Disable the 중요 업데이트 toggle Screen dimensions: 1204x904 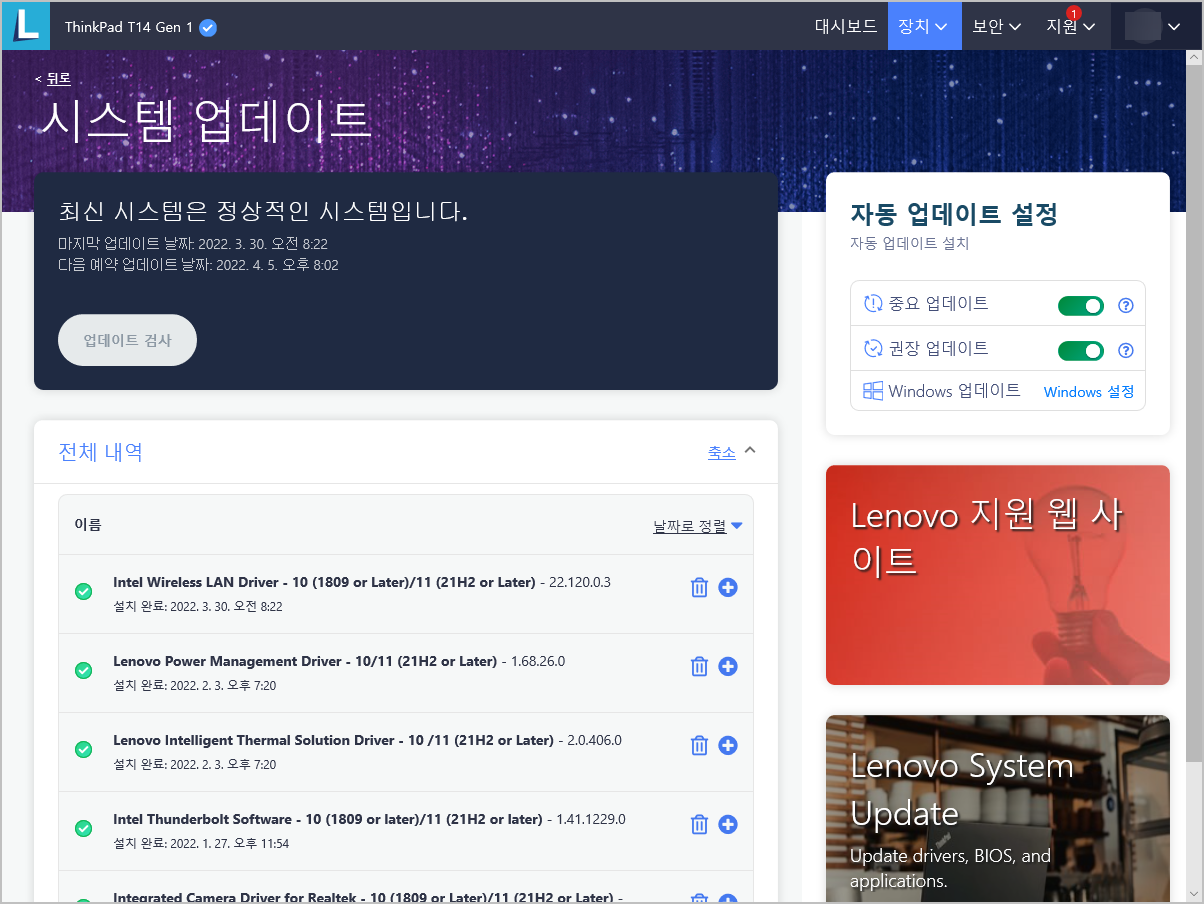[1080, 304]
